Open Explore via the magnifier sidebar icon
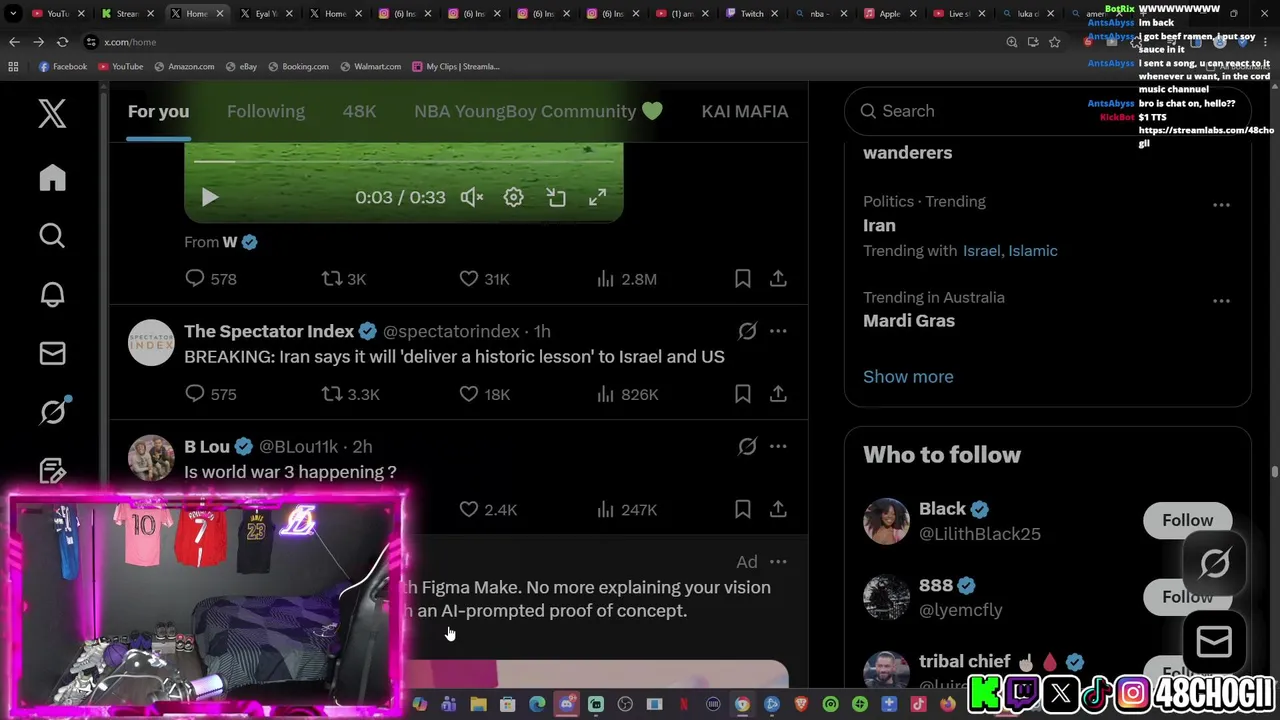This screenshot has height=720, width=1280. point(52,236)
